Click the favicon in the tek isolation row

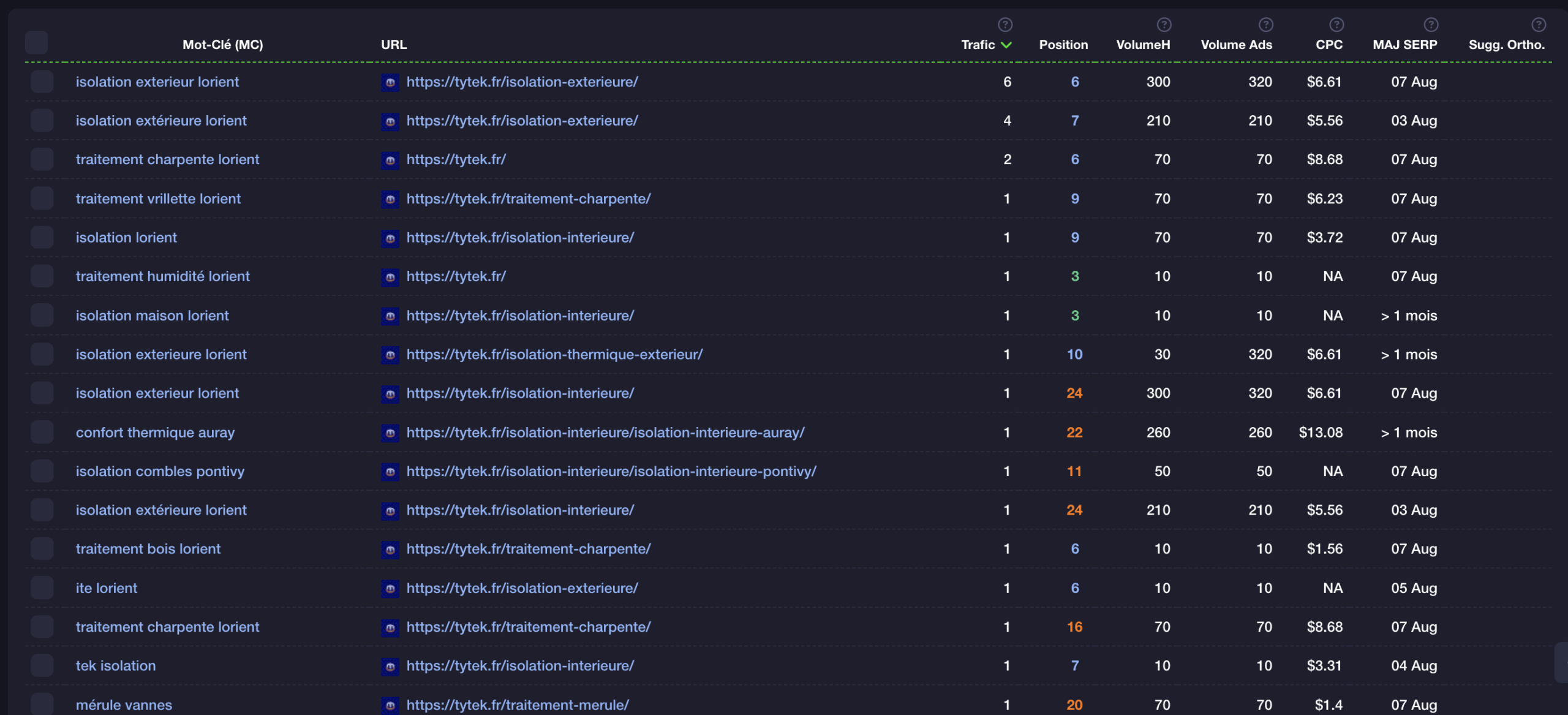coord(390,667)
